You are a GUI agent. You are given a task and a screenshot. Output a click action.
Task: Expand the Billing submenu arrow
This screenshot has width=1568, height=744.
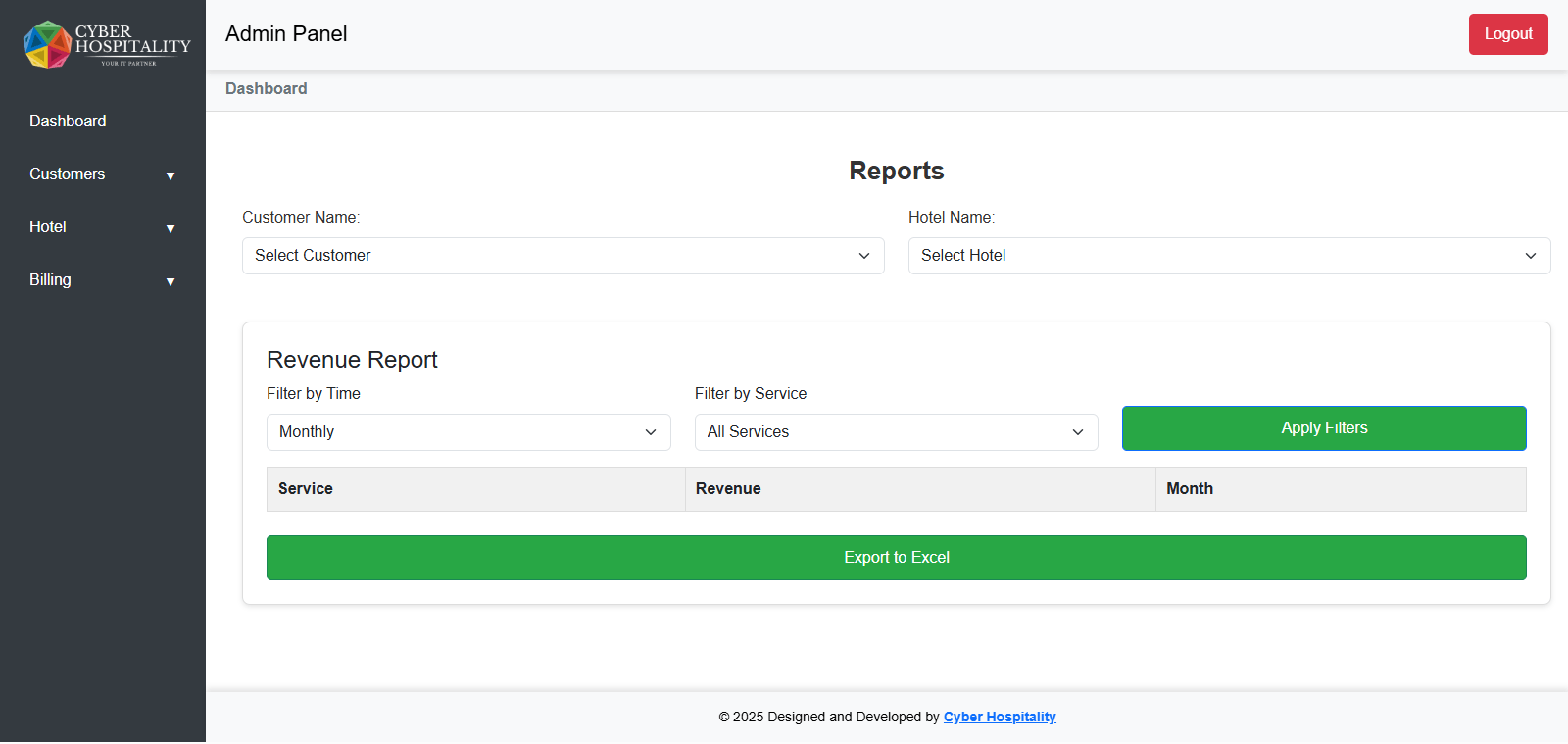[171, 282]
